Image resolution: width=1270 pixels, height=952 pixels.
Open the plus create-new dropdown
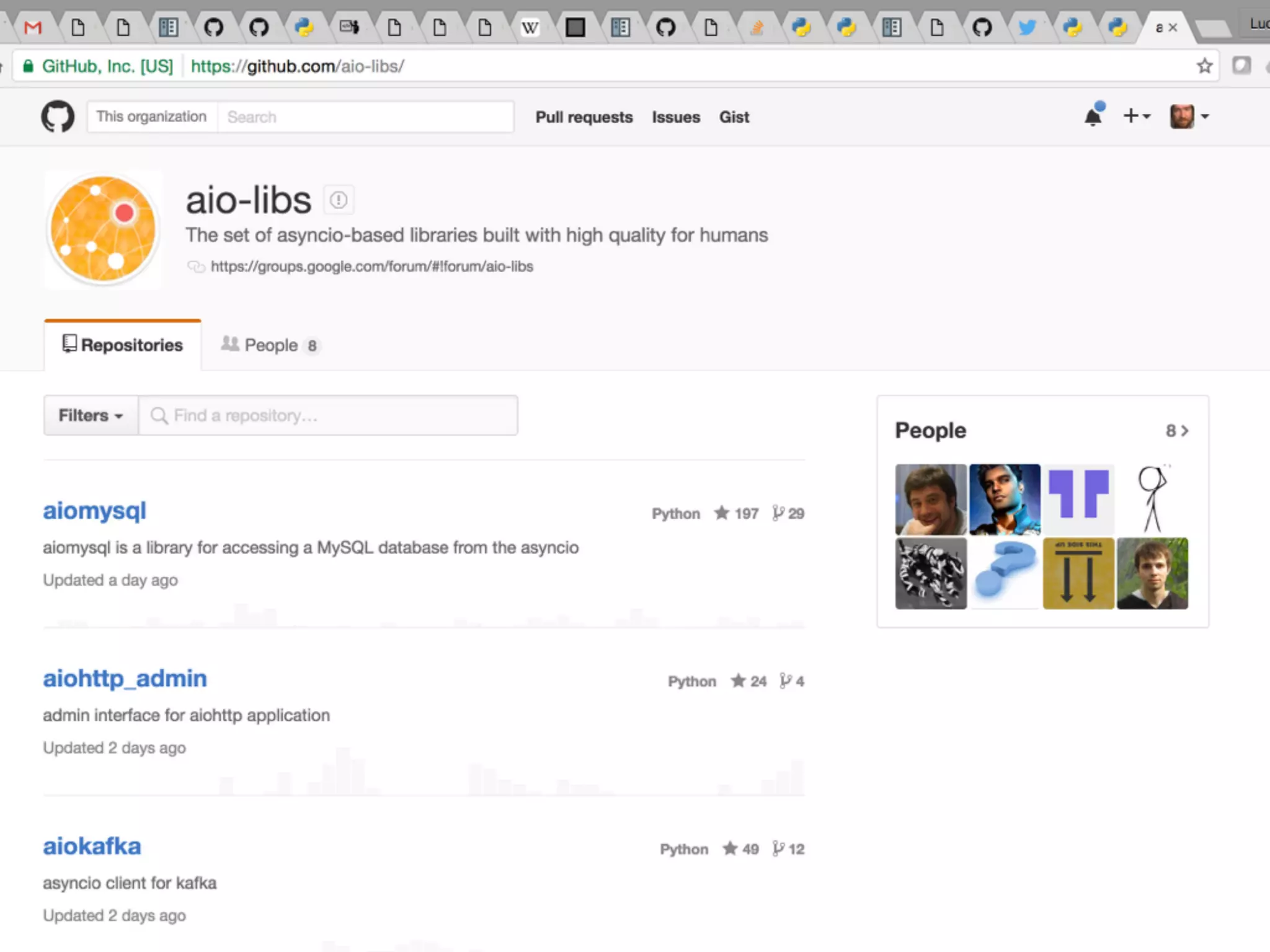1136,116
